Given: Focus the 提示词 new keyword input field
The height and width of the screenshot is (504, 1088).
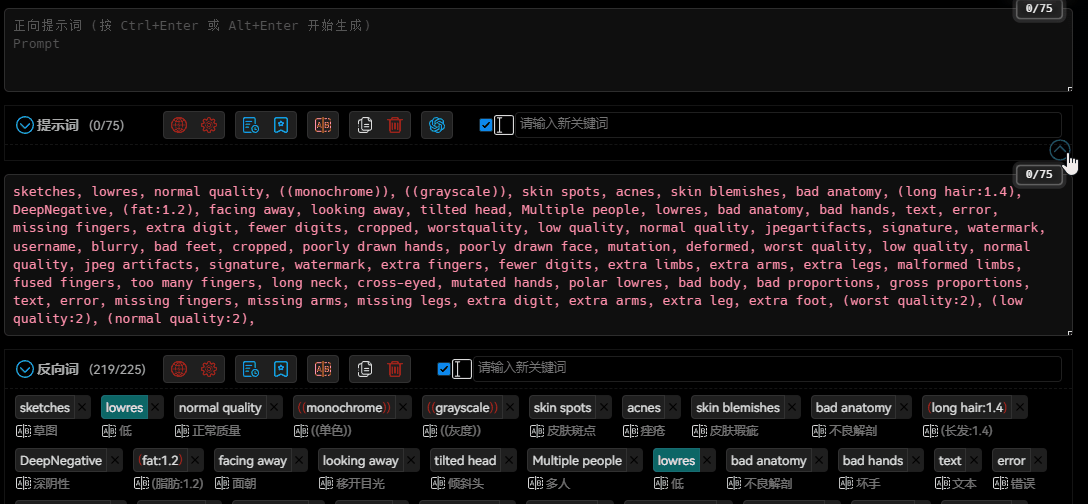Looking at the screenshot, I should point(788,125).
